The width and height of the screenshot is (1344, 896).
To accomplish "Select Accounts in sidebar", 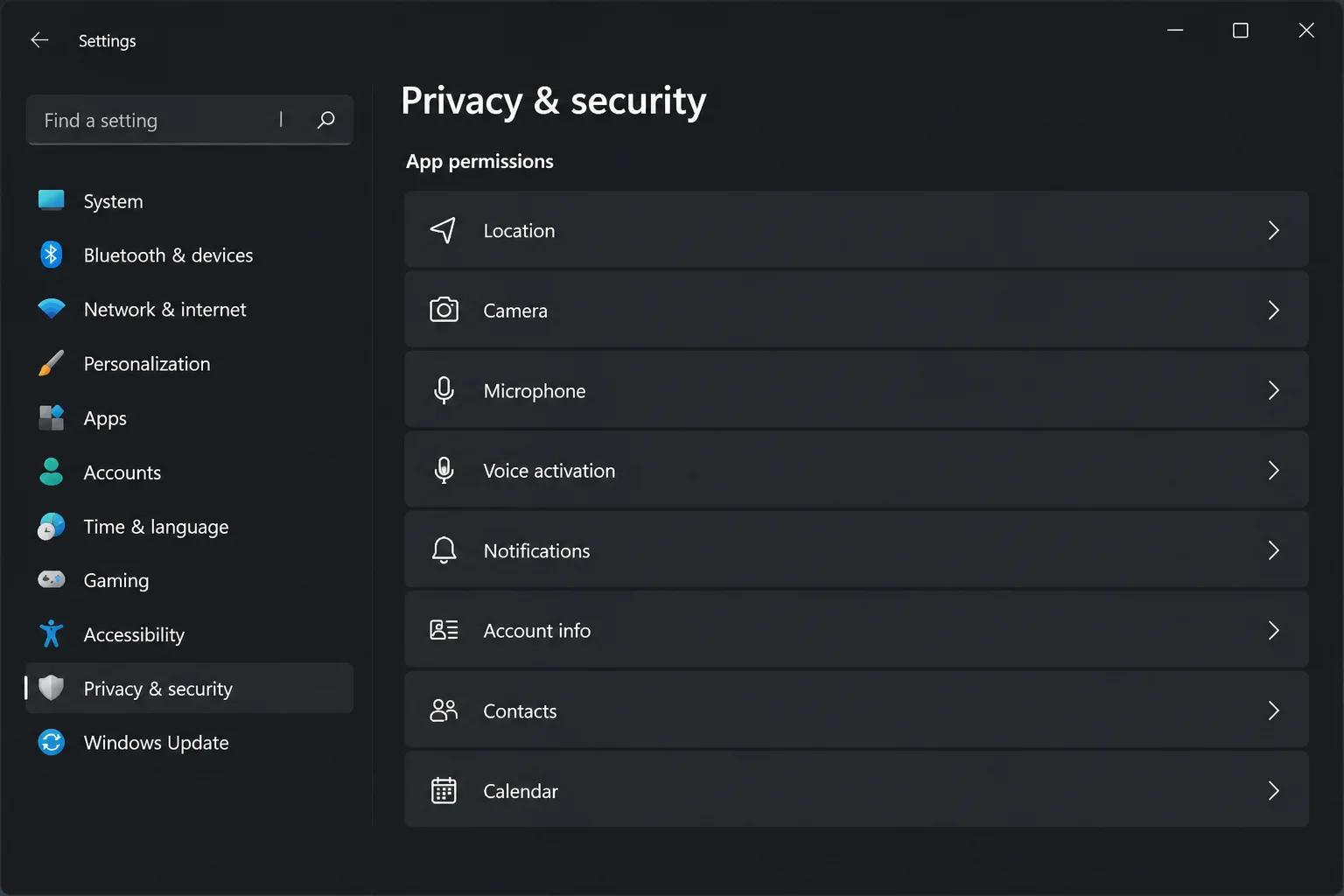I will pos(189,472).
